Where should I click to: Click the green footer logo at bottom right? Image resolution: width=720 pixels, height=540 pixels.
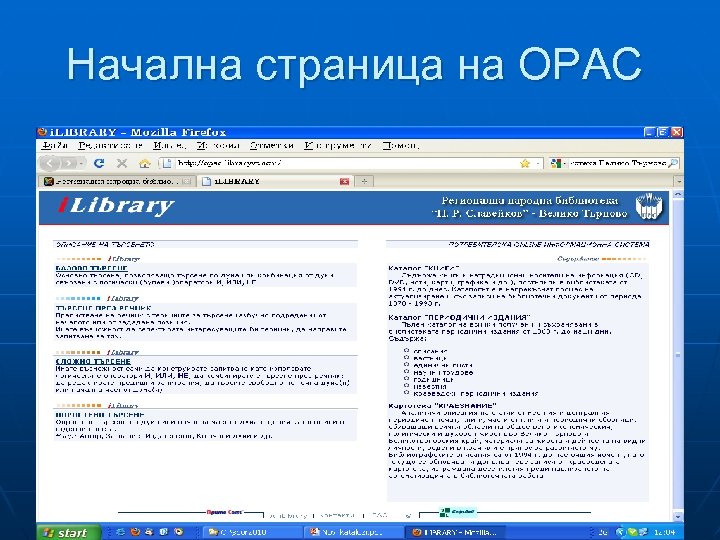(x=458, y=512)
